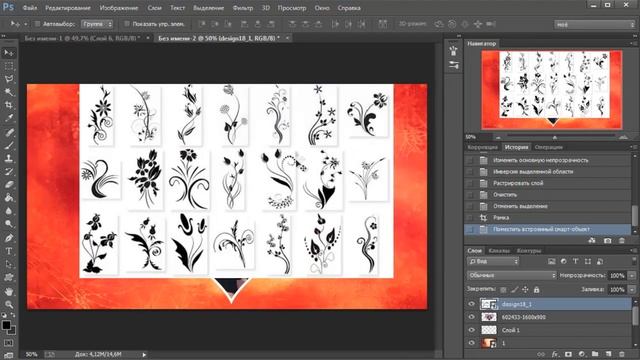The height and width of the screenshot is (360, 640).
Task: Open the Непрозрачность slider arrow
Action: (632, 276)
